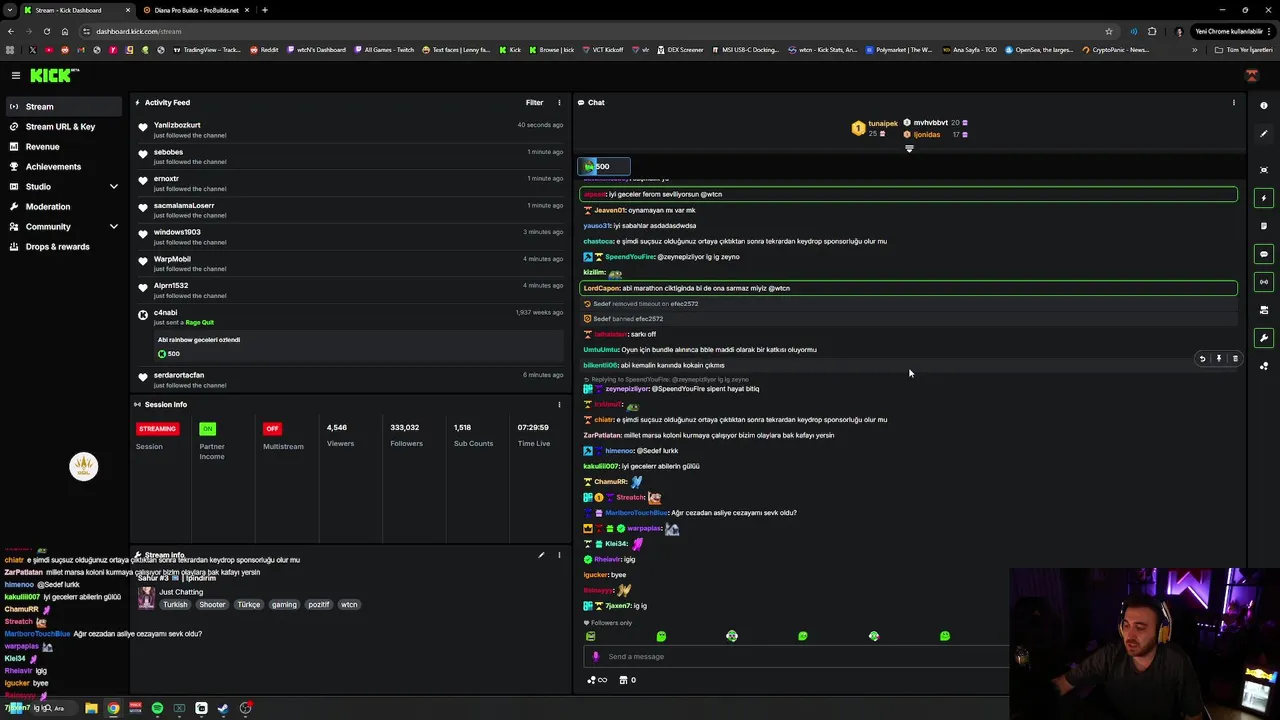Click the server stack icon in right toolbar
Image resolution: width=1280 pixels, height=720 pixels.
tap(1264, 310)
